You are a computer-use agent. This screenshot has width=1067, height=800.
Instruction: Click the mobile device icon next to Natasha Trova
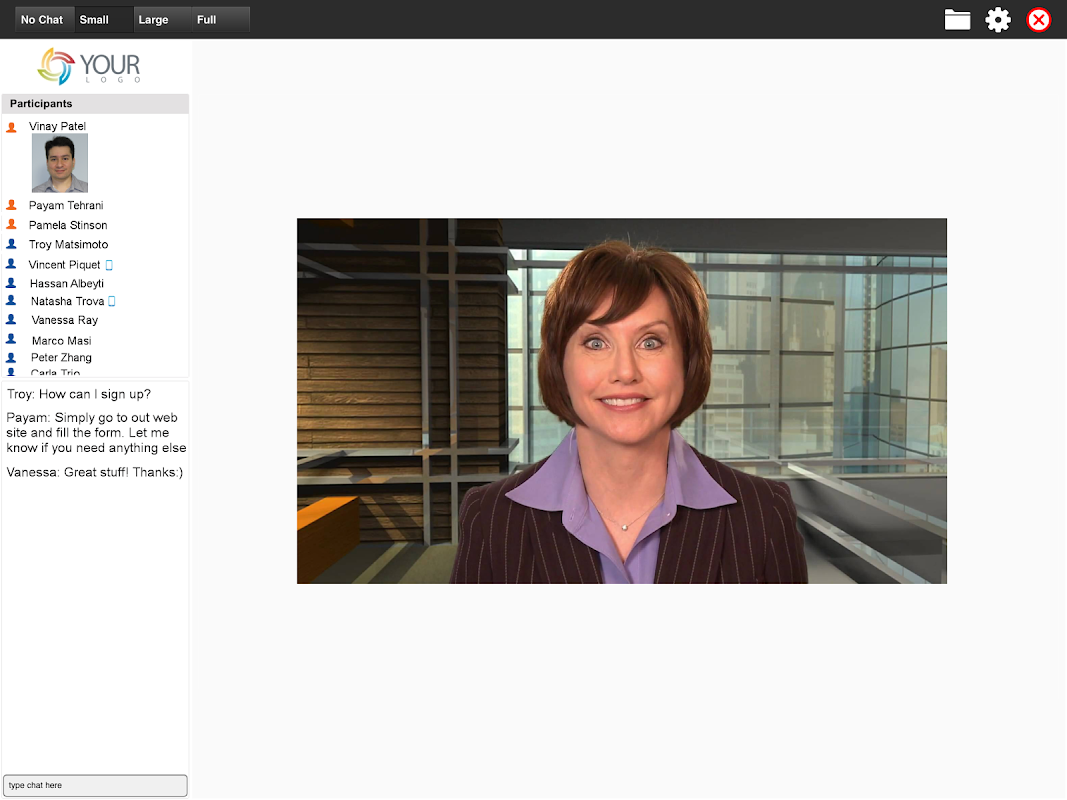112,301
